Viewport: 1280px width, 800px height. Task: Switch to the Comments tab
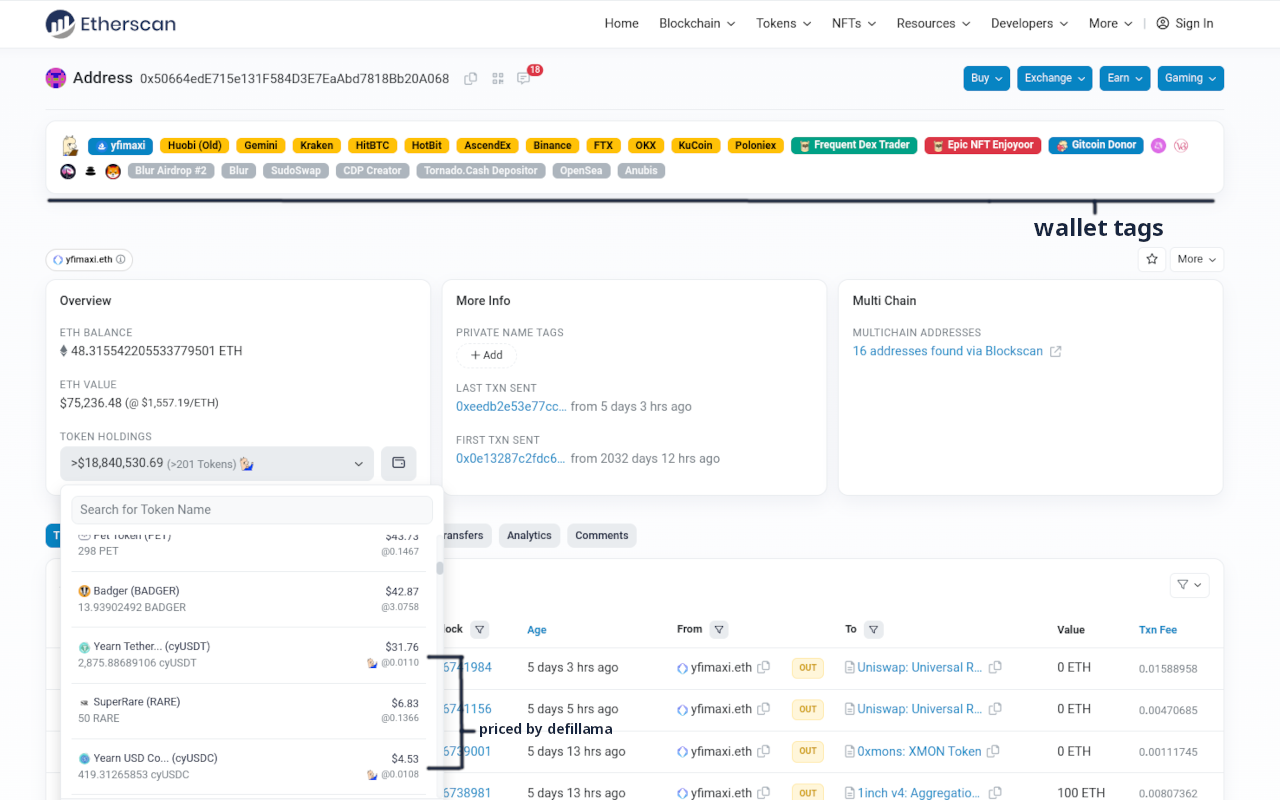click(602, 535)
